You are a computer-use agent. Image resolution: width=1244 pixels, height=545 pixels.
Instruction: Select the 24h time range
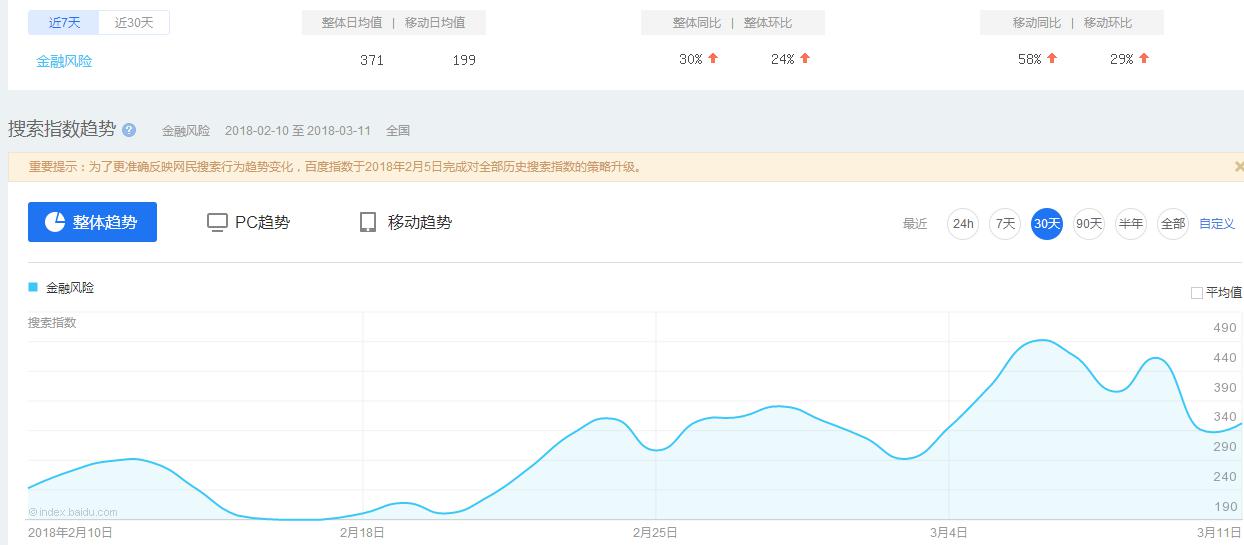(962, 223)
